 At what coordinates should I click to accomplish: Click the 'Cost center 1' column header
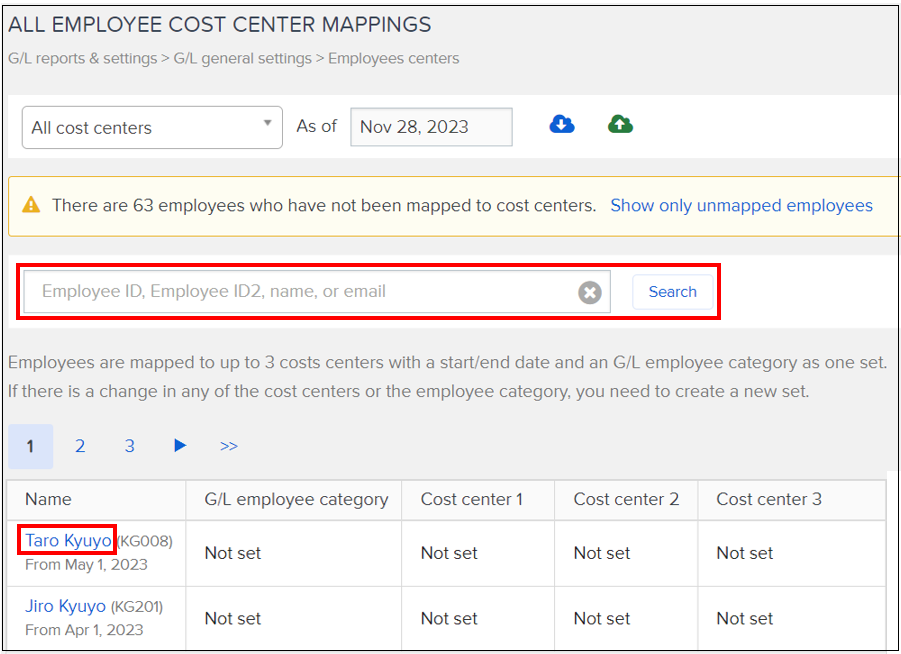(x=472, y=500)
